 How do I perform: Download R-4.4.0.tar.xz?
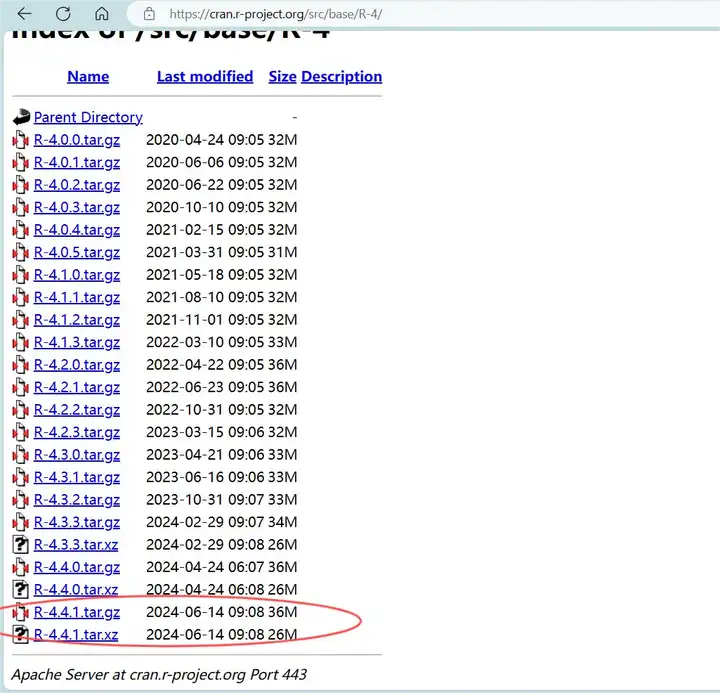click(x=76, y=590)
